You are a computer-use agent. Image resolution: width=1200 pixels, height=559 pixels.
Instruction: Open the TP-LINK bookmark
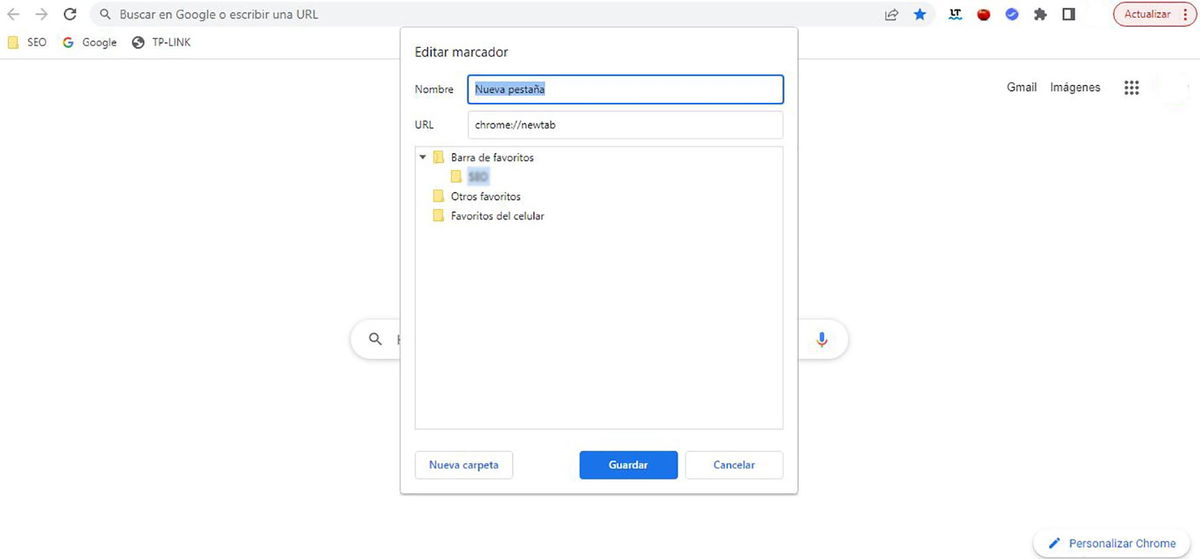click(x=162, y=42)
